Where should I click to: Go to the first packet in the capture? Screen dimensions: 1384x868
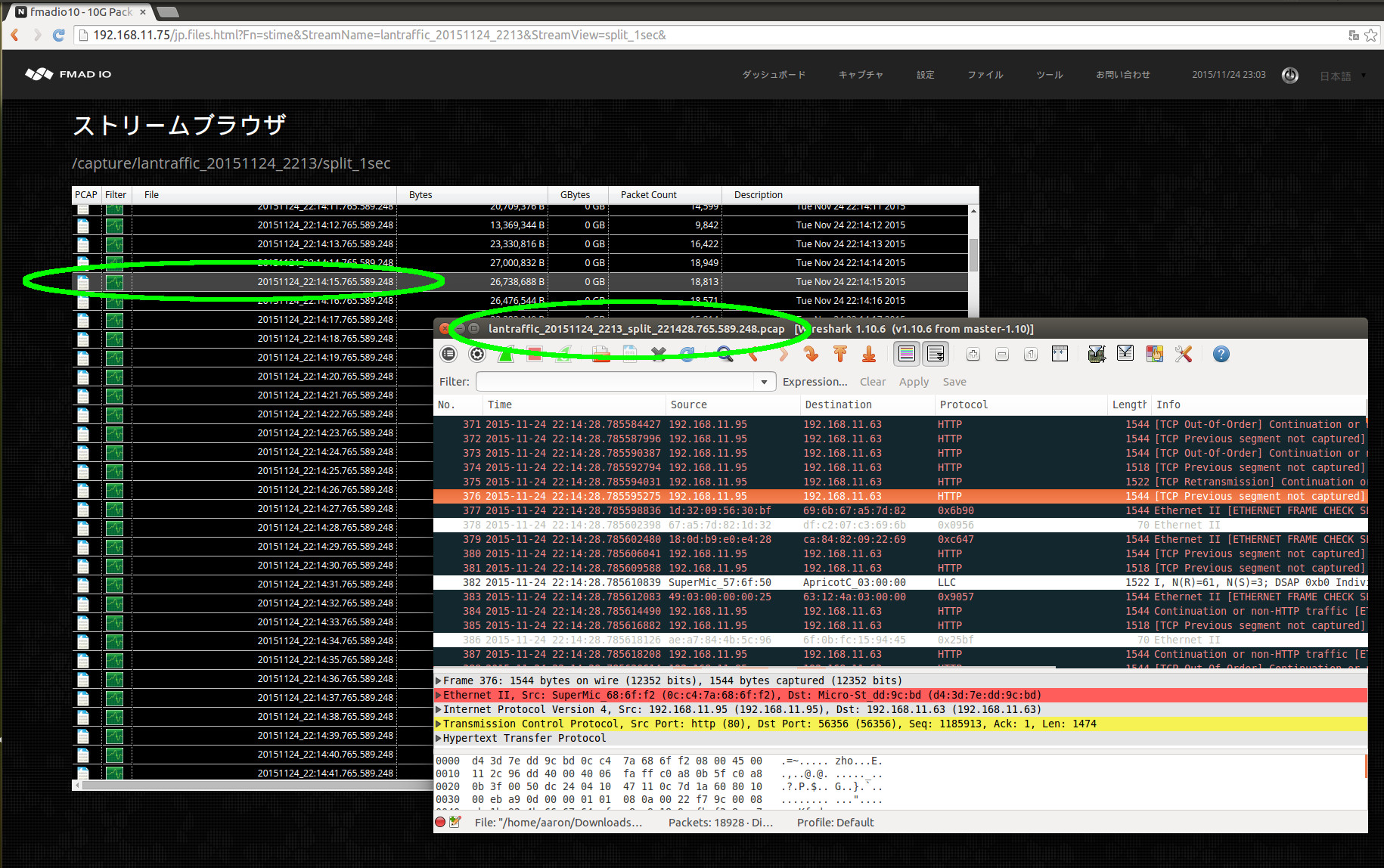click(839, 354)
